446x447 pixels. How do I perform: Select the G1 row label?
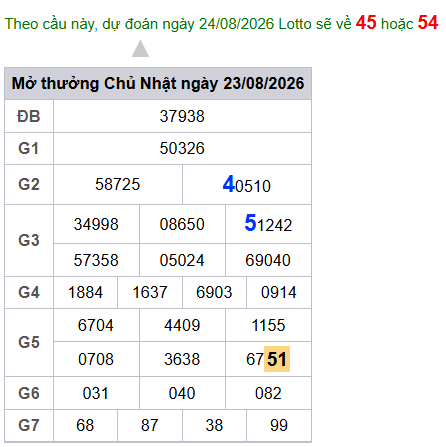pos(29,148)
